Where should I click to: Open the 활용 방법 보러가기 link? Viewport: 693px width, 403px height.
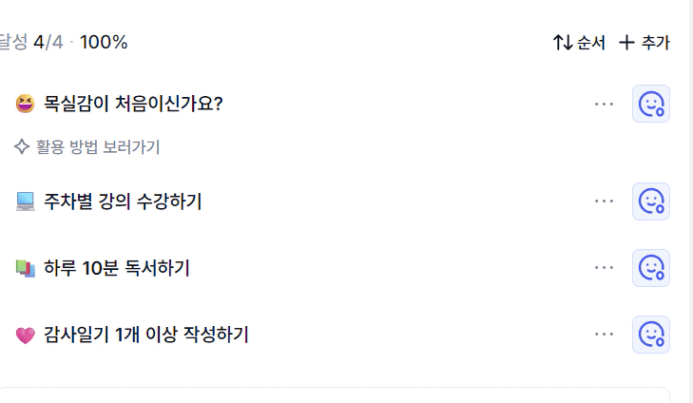point(98,147)
